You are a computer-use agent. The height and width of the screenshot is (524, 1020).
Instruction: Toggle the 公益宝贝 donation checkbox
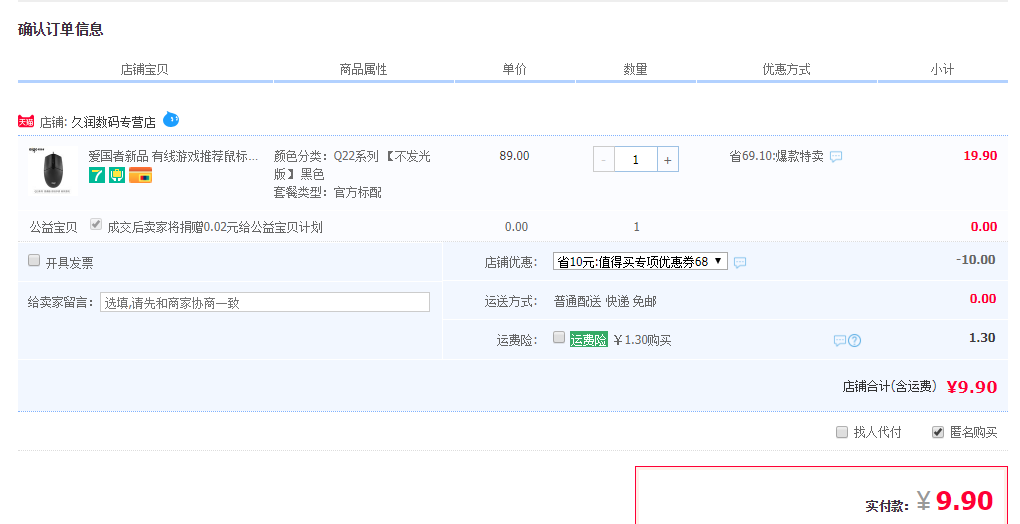pos(96,224)
